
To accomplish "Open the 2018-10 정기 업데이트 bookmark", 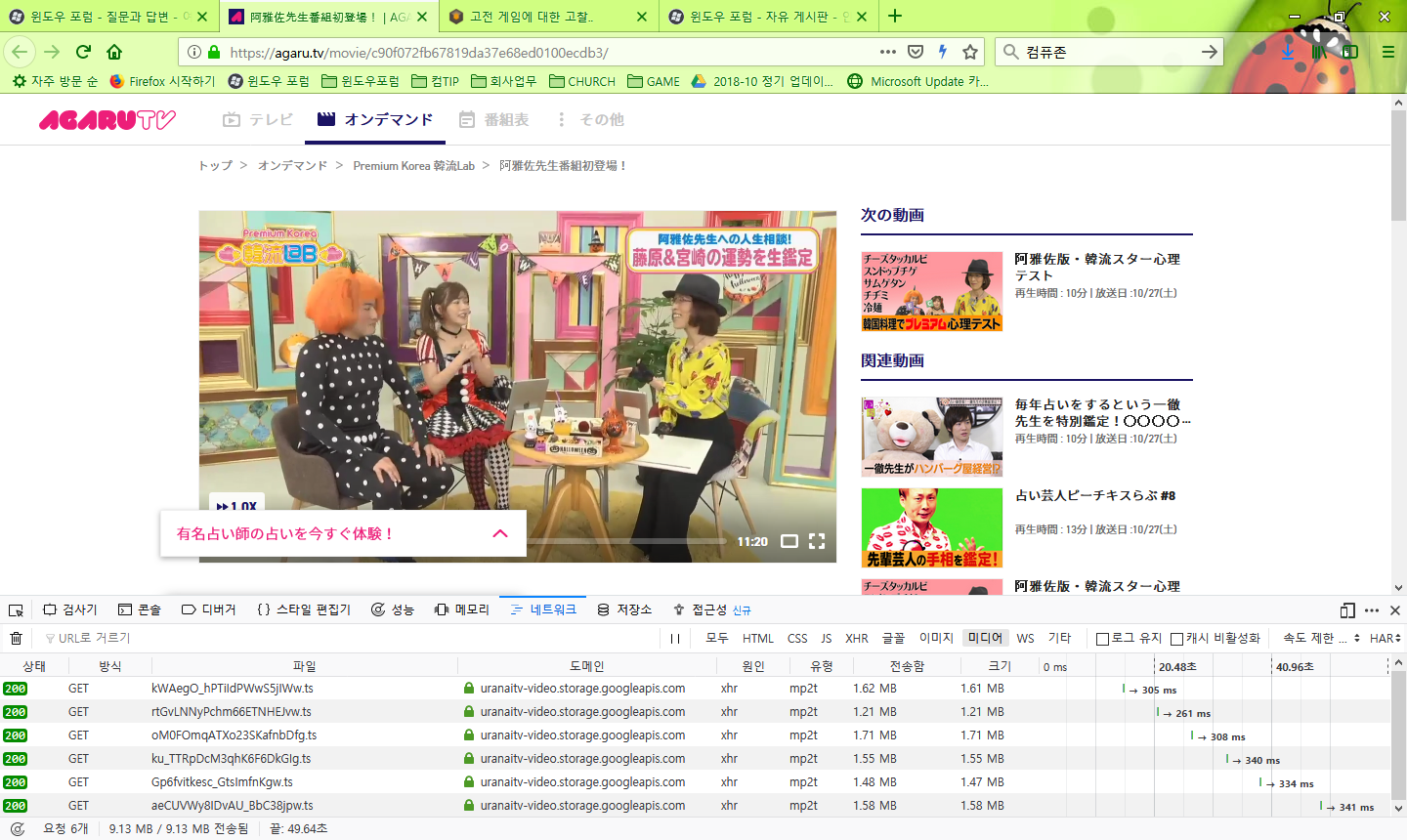I will (762, 81).
